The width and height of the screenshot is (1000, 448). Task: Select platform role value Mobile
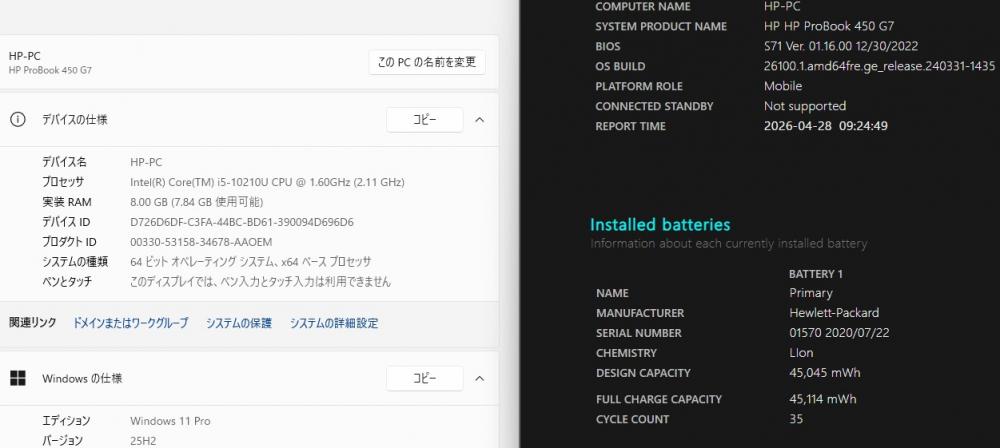(783, 86)
